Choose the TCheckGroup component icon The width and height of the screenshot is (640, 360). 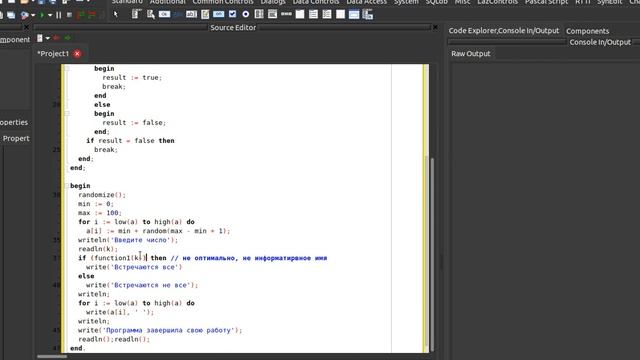pyautogui.click(x=327, y=14)
